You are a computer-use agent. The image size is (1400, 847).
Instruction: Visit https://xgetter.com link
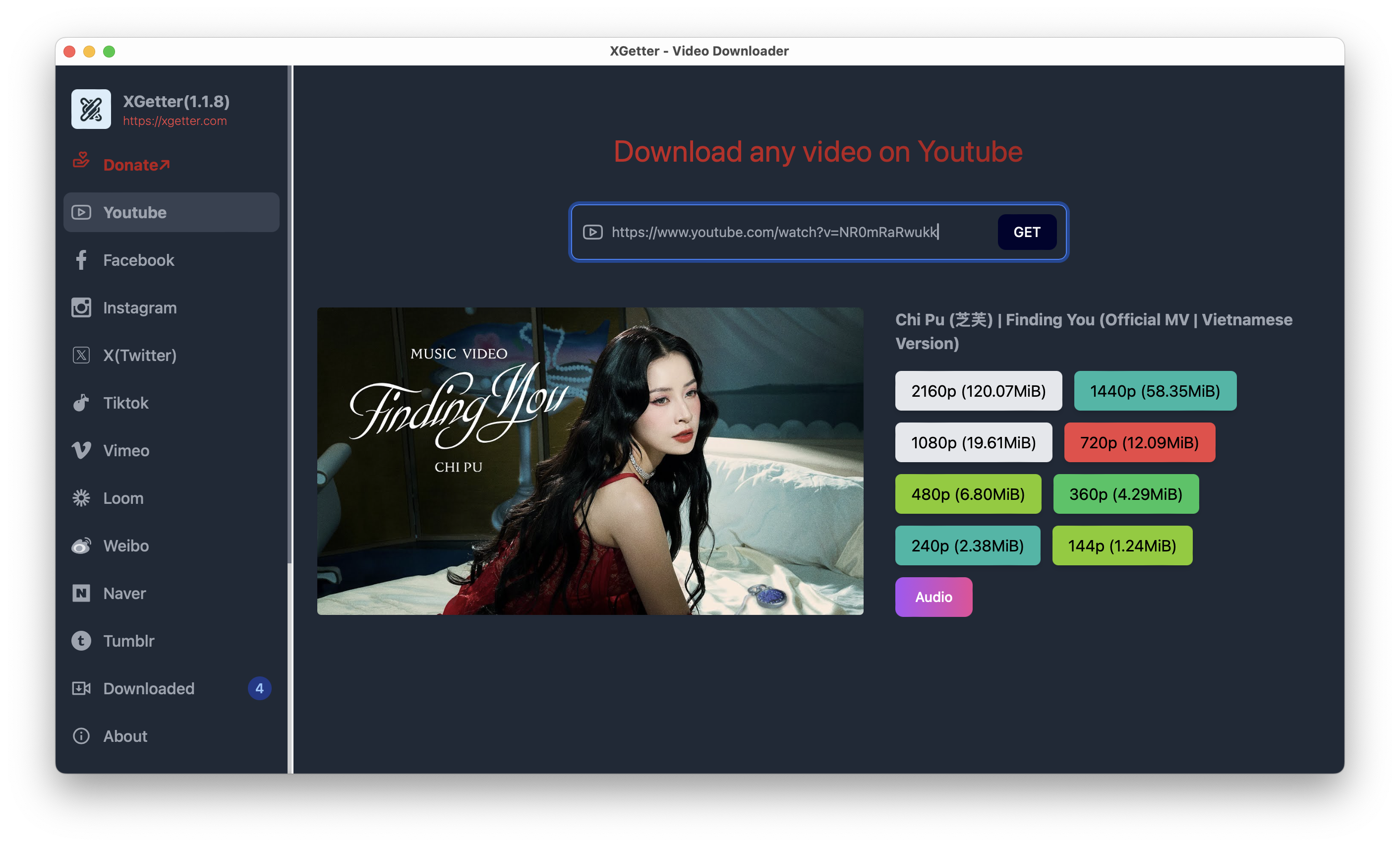pyautogui.click(x=175, y=121)
